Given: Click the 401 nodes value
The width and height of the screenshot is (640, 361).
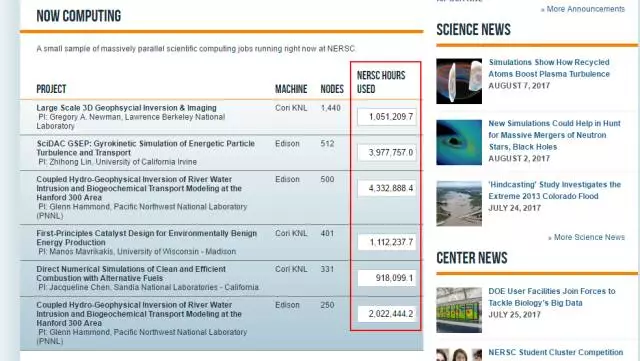Looking at the screenshot, I should pyautogui.click(x=327, y=234).
